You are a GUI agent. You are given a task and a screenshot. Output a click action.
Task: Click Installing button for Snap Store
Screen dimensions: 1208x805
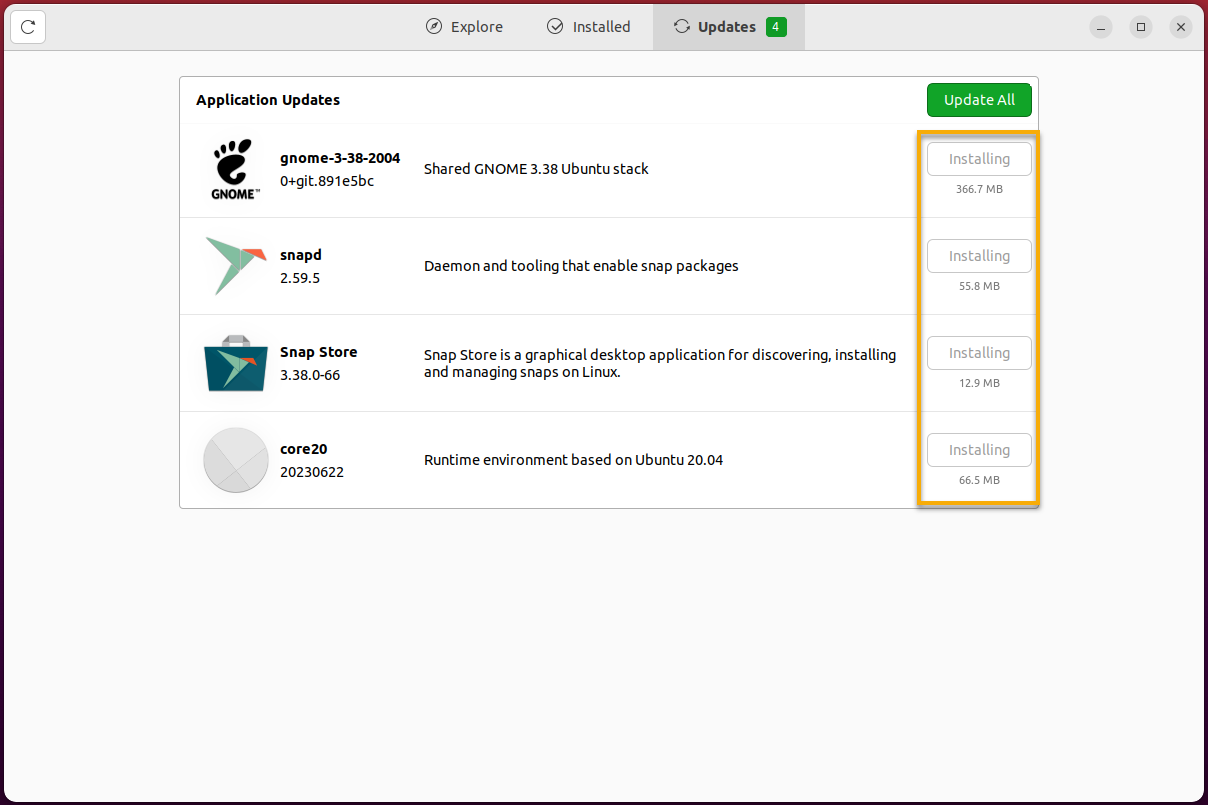click(x=979, y=353)
